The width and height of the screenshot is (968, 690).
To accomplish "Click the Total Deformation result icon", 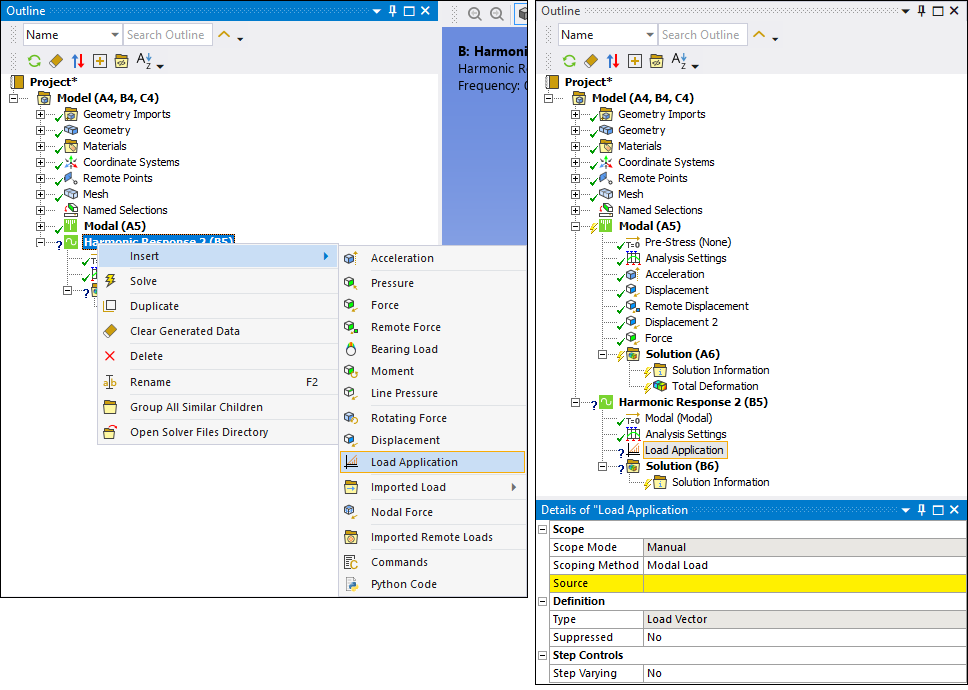I will [660, 386].
